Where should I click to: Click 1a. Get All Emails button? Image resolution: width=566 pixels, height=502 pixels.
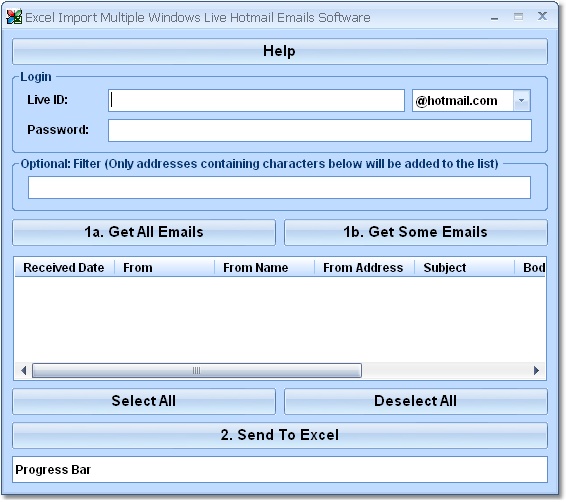click(x=144, y=232)
